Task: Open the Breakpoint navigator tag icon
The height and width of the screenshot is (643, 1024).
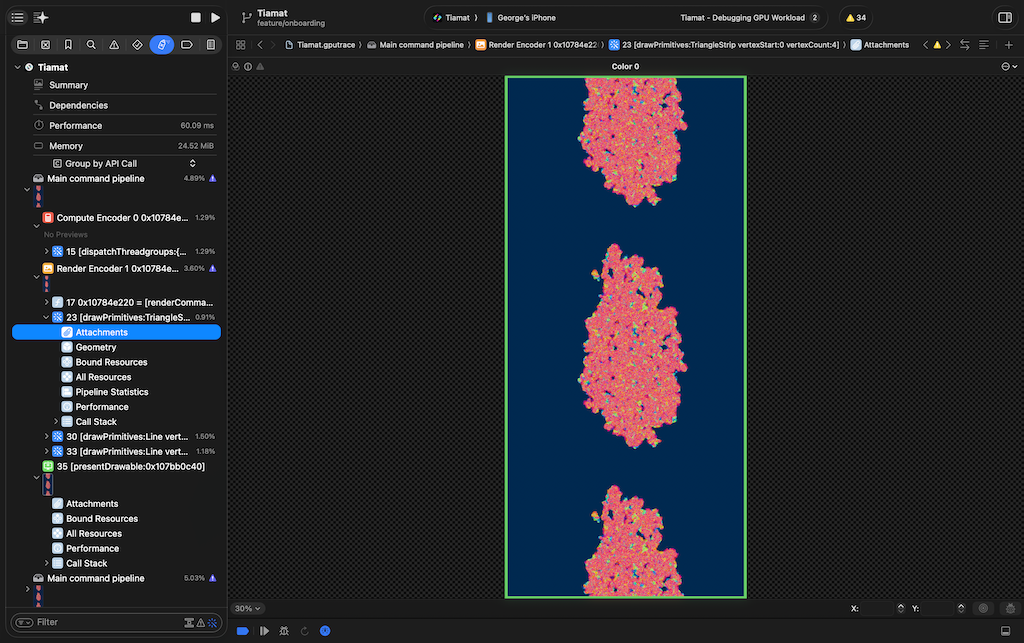Action: 187,45
